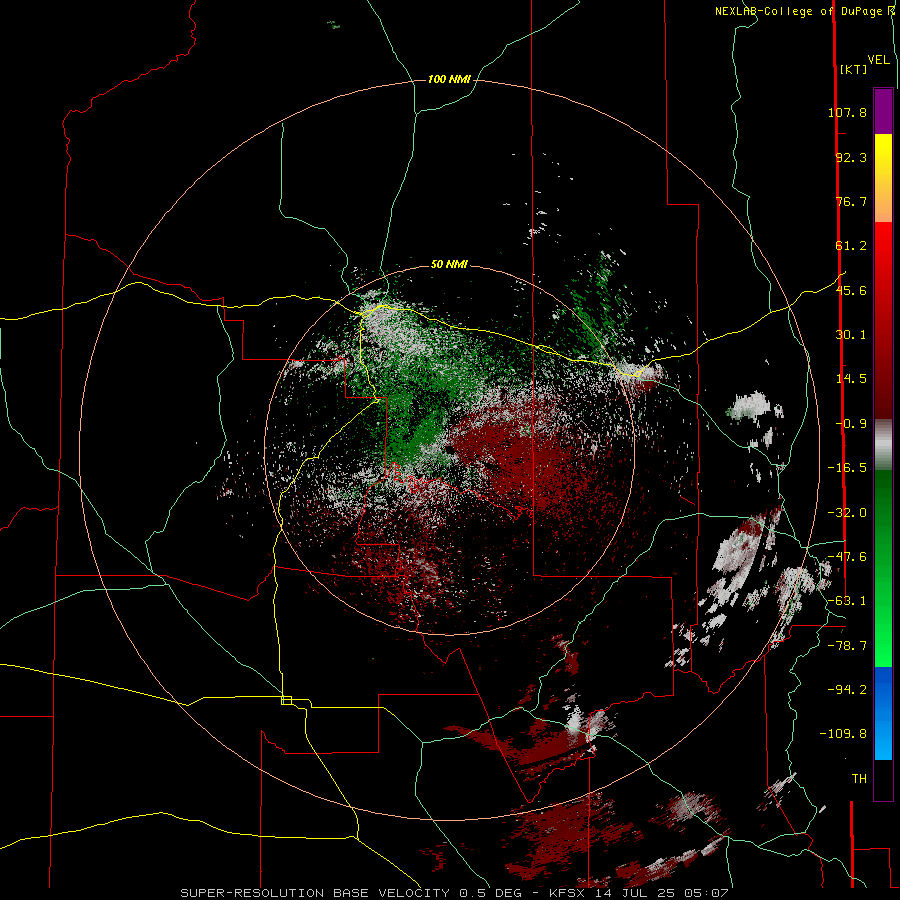Click the small yellow square city marker
The width and height of the screenshot is (900, 900).
point(286,700)
